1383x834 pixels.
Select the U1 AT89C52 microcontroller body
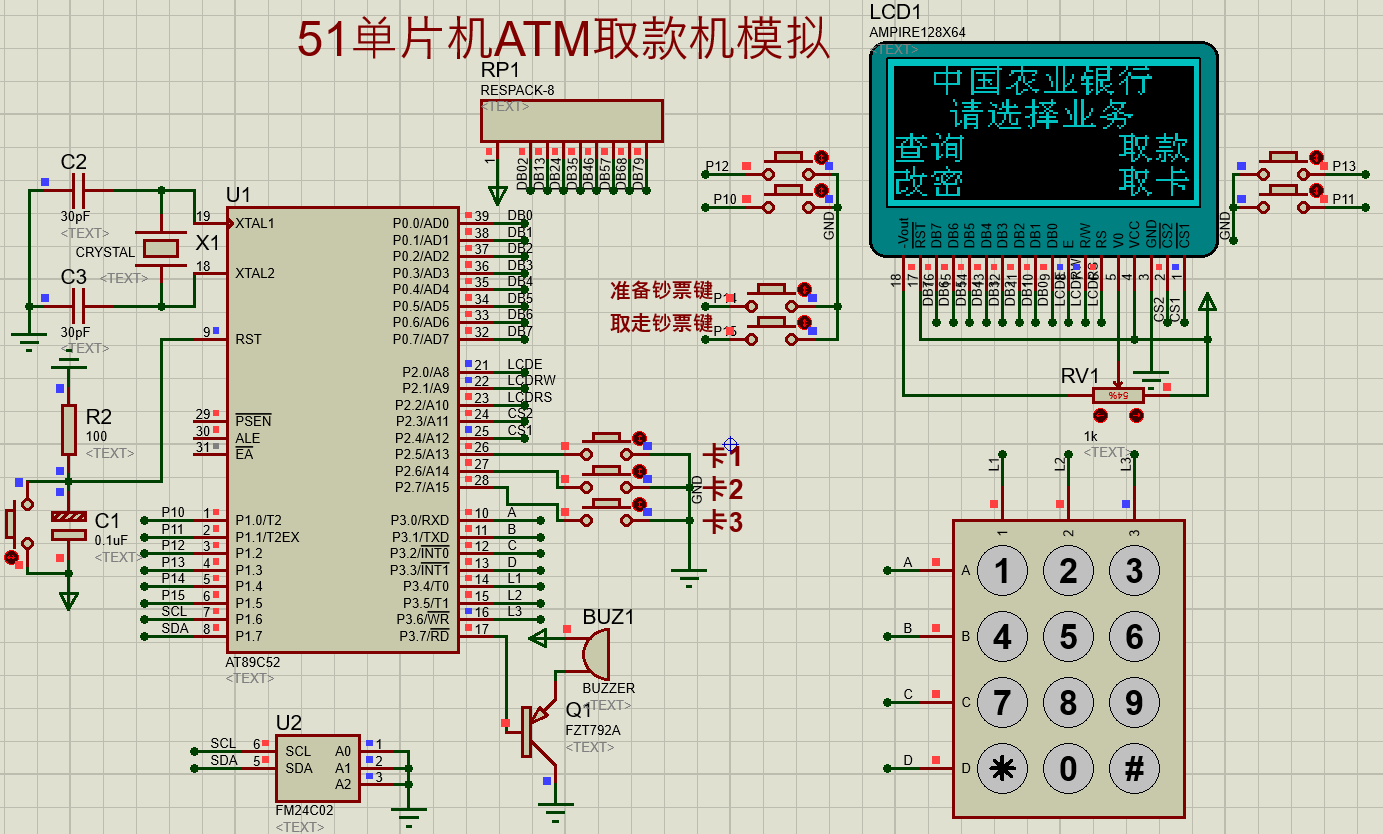click(342, 430)
